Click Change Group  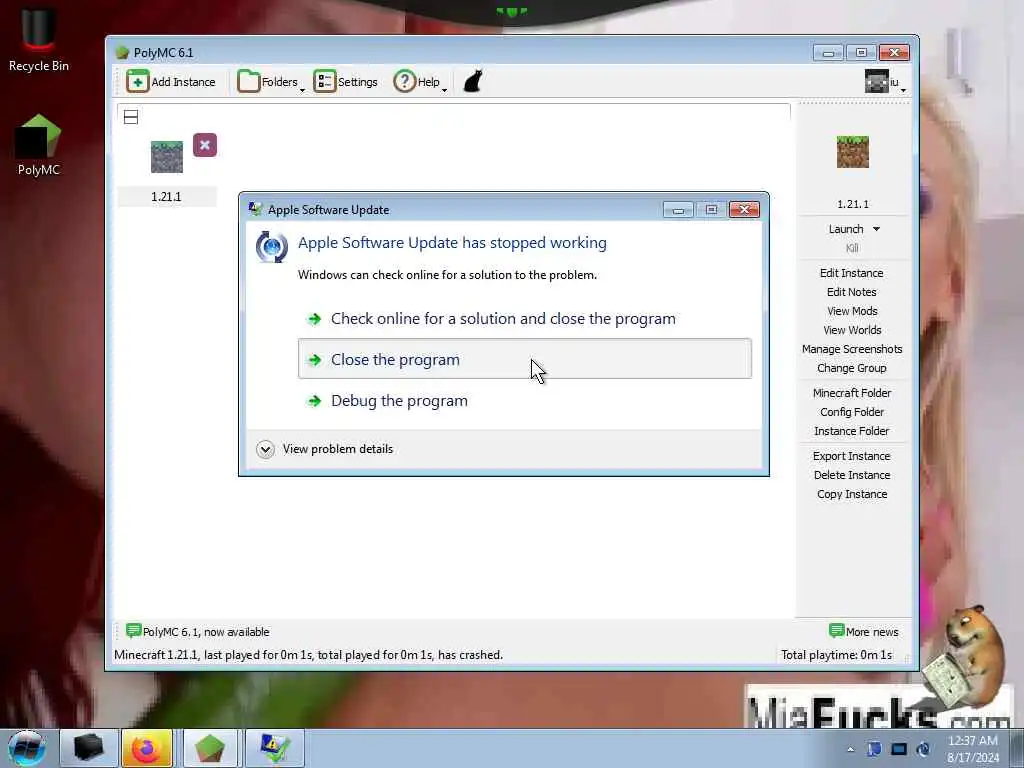852,368
